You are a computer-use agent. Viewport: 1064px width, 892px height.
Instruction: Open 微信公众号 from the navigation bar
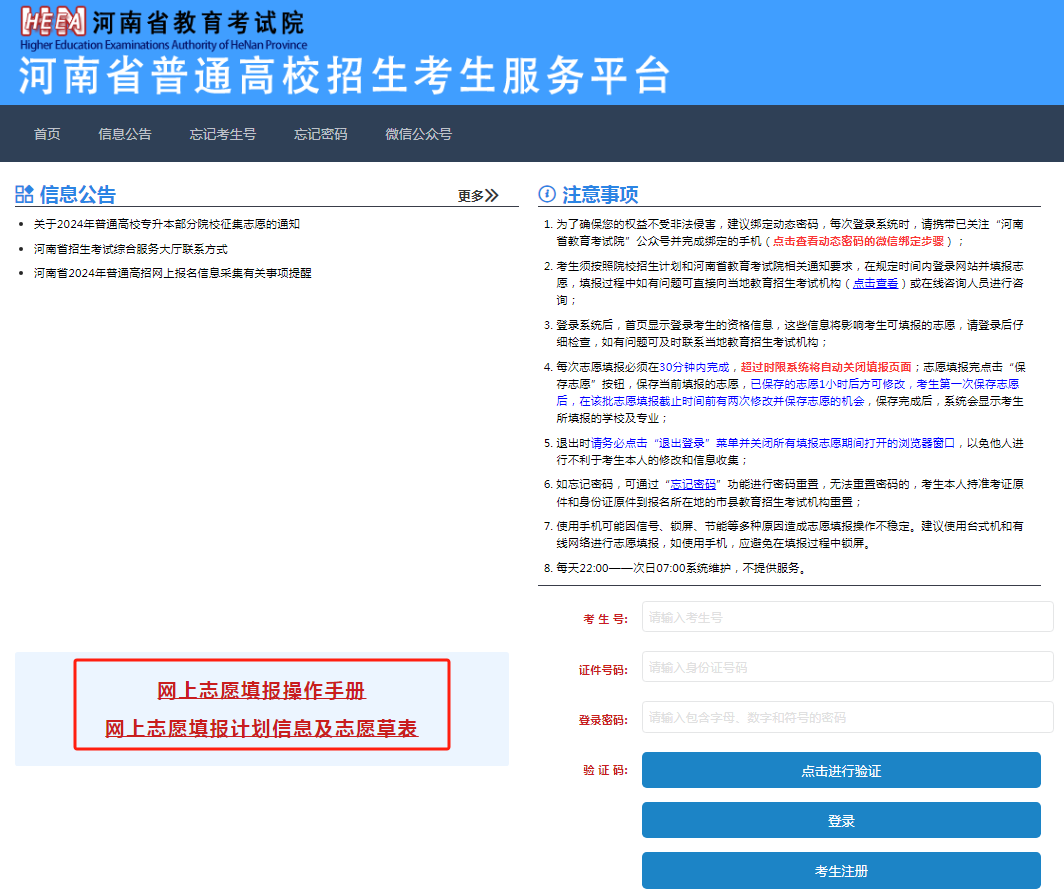[419, 134]
